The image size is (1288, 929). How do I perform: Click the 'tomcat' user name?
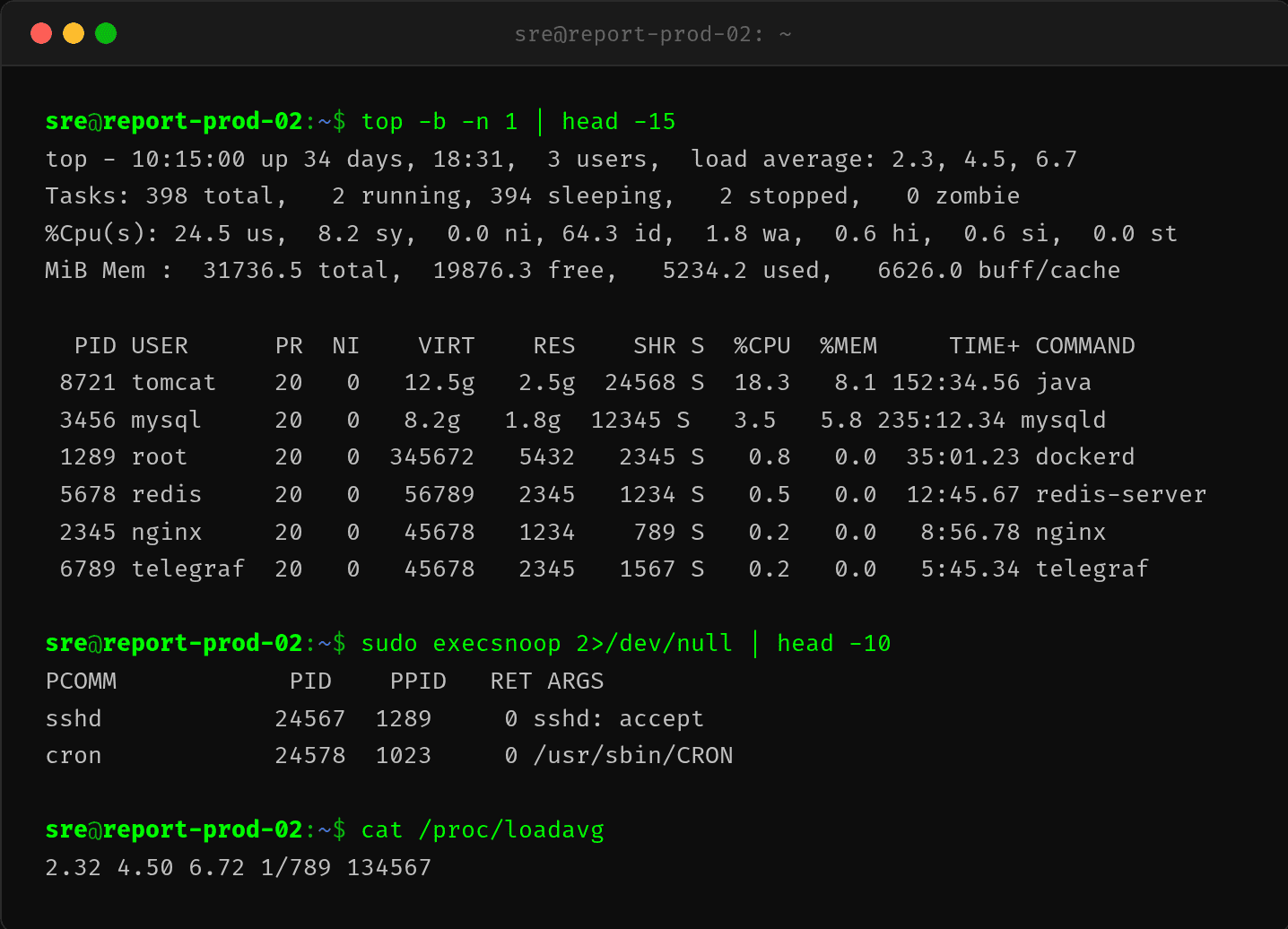174,383
